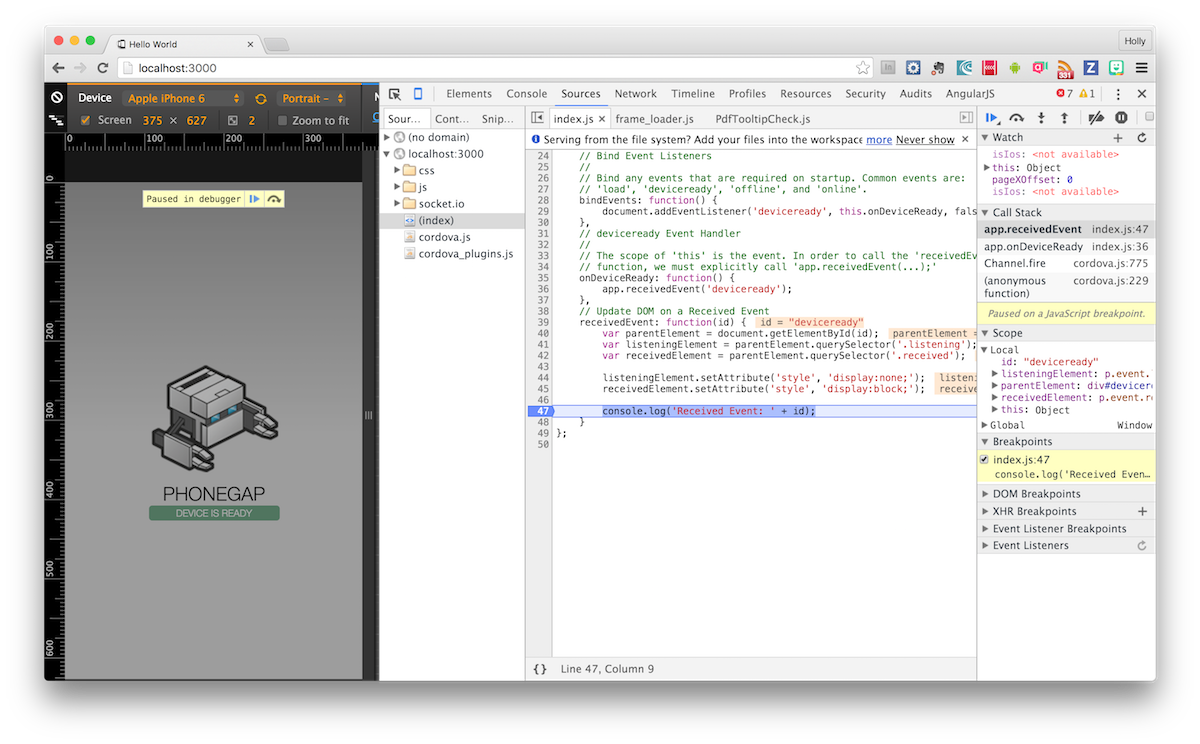Add a new watch expression
The width and height of the screenshot is (1200, 744).
[1118, 137]
